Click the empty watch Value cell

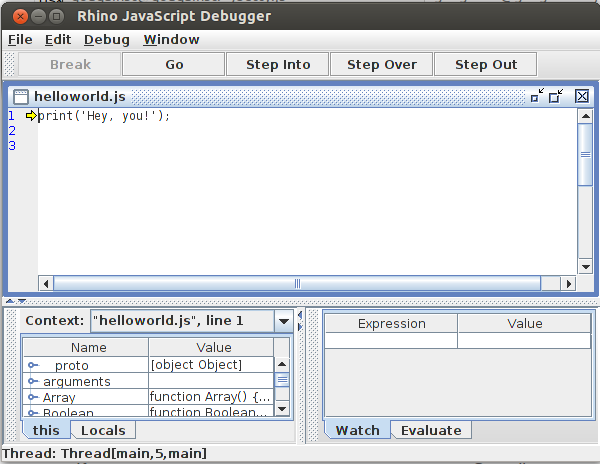click(524, 340)
